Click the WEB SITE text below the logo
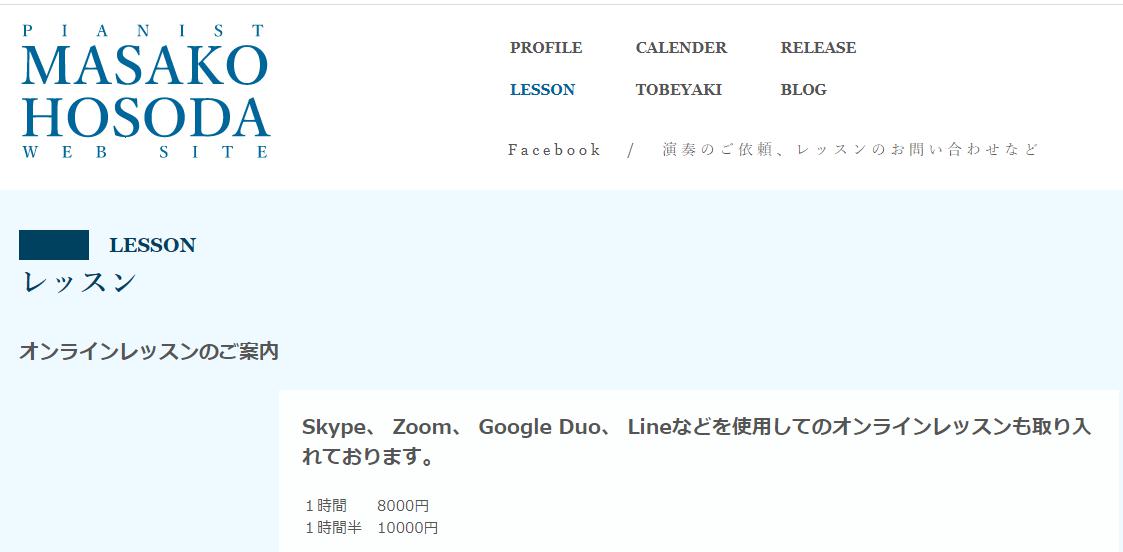This screenshot has height=552, width=1123. [x=145, y=152]
